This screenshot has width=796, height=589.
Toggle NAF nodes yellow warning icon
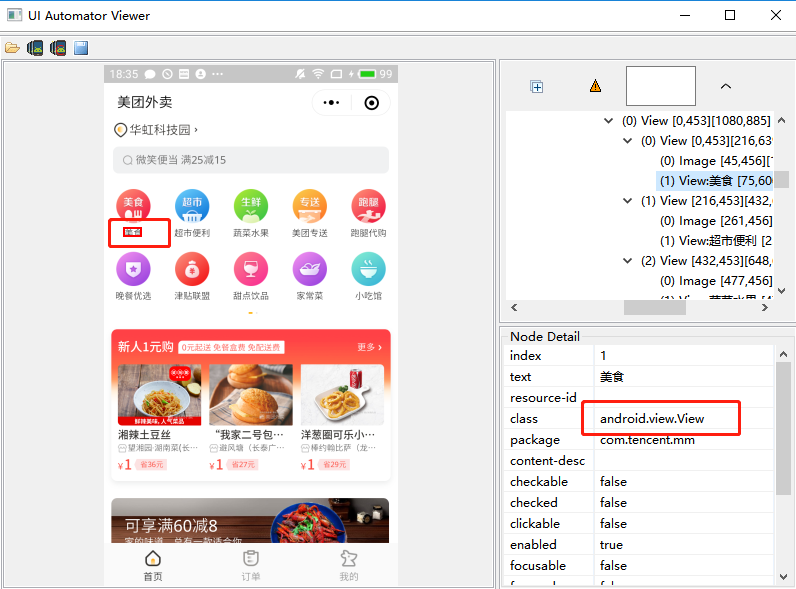coord(595,86)
